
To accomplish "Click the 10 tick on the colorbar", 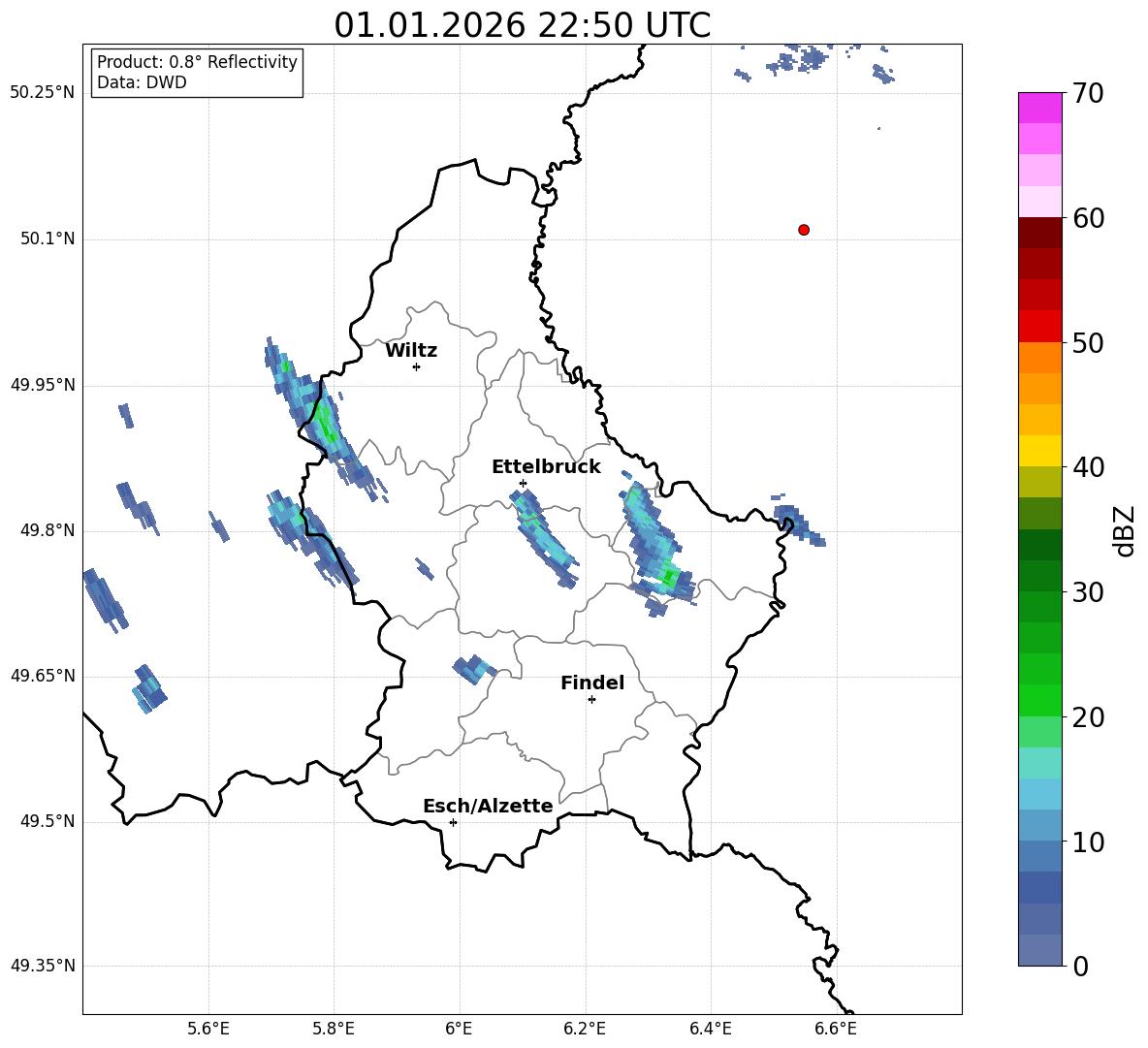I will coord(1087,842).
